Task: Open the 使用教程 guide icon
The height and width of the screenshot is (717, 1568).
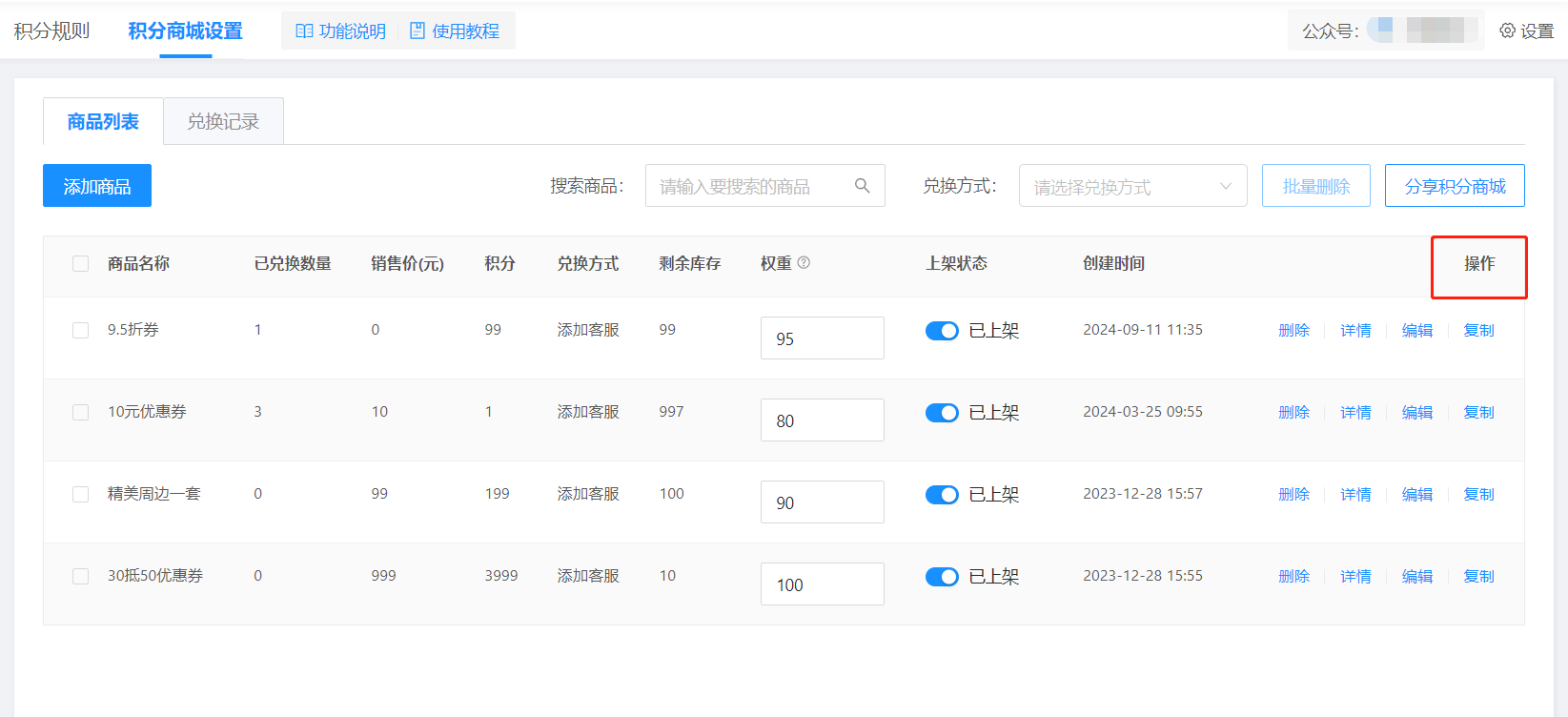Action: point(417,31)
